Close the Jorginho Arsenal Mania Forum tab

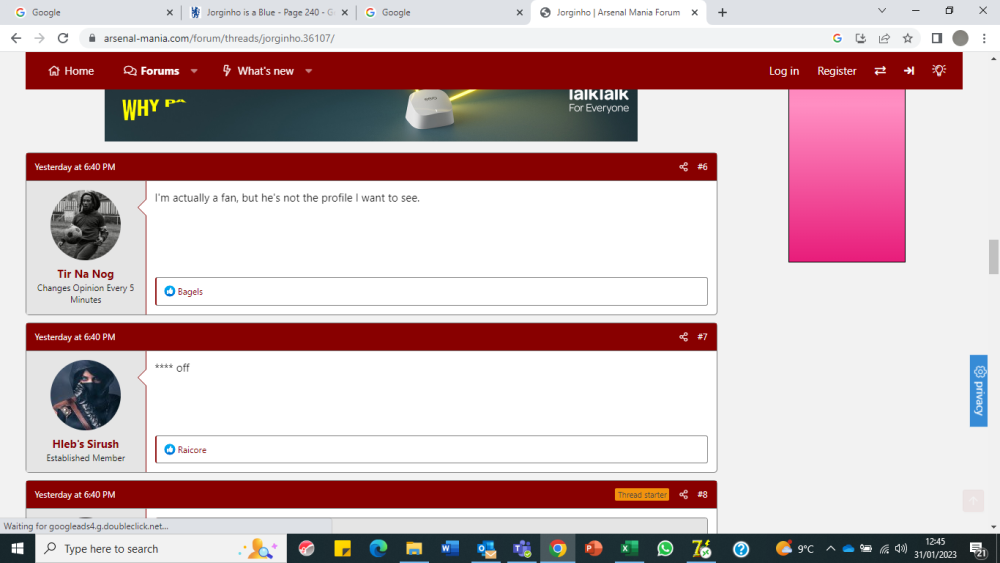coord(695,12)
